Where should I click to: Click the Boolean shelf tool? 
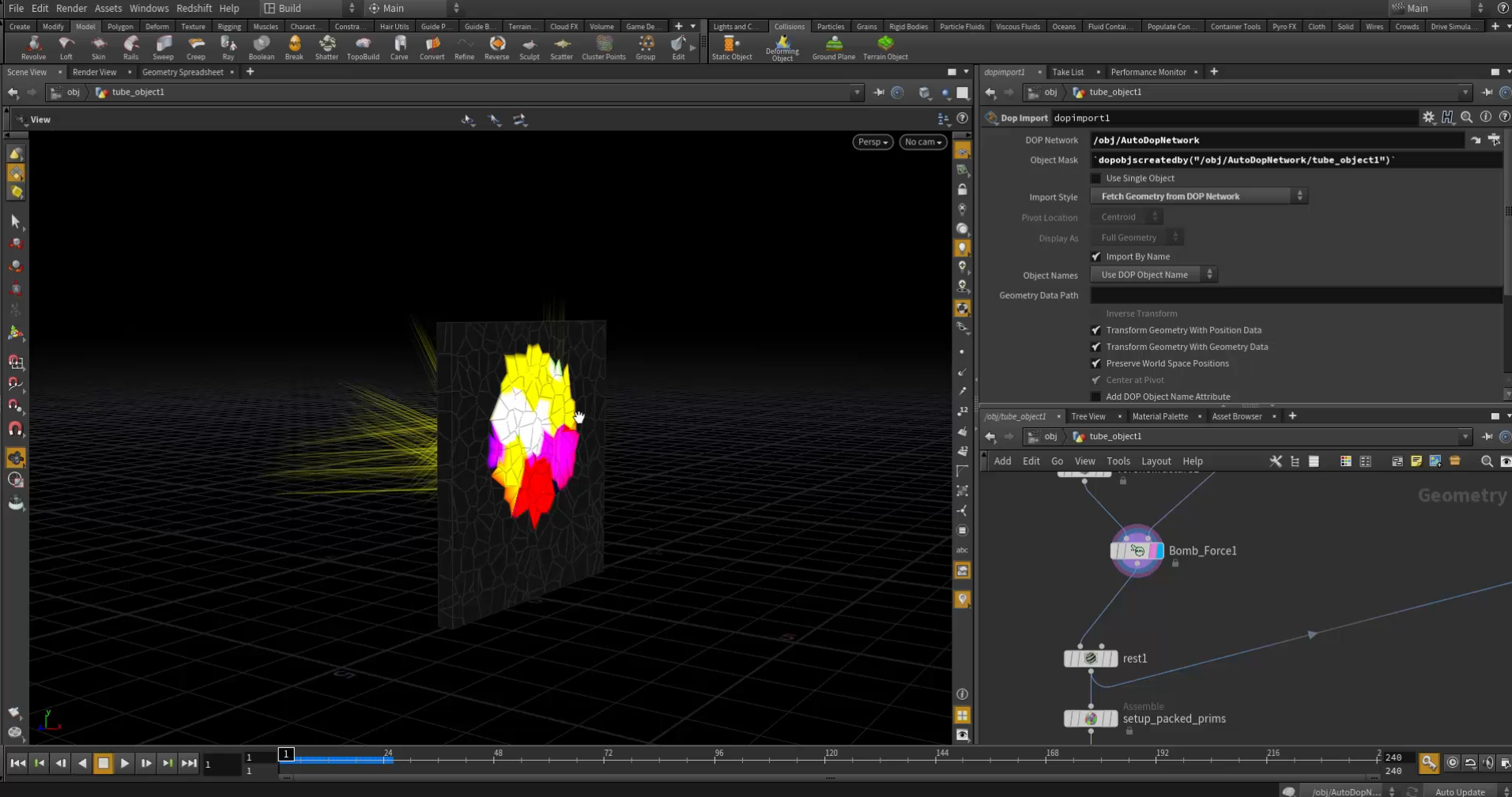click(261, 47)
